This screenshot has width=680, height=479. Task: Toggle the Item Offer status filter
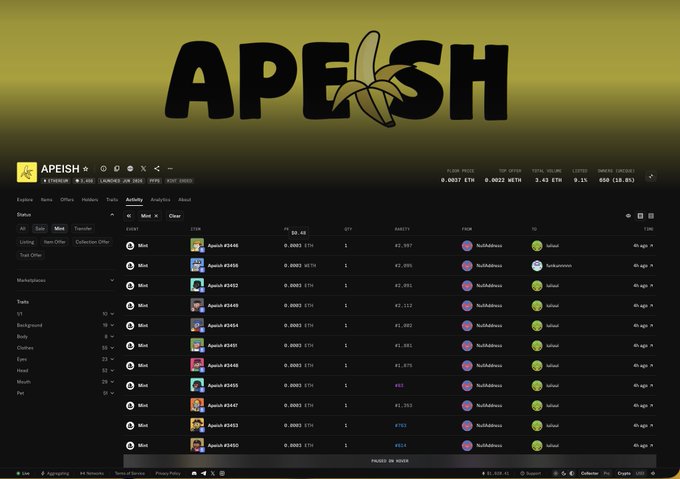[55, 242]
